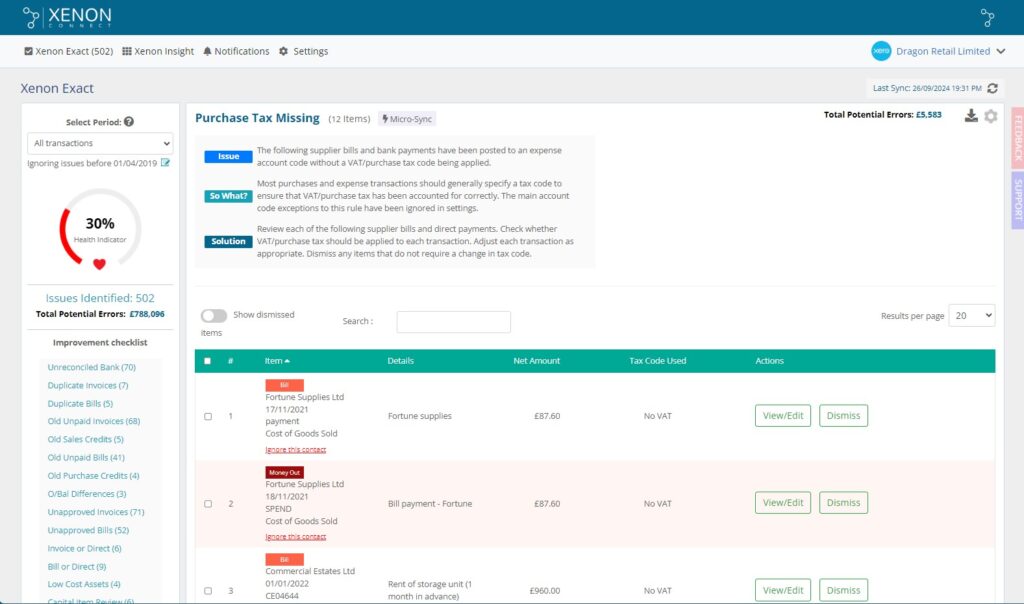Image resolution: width=1024 pixels, height=604 pixels.
Task: Dismiss row 1 Fortune supplies item
Action: tap(843, 415)
